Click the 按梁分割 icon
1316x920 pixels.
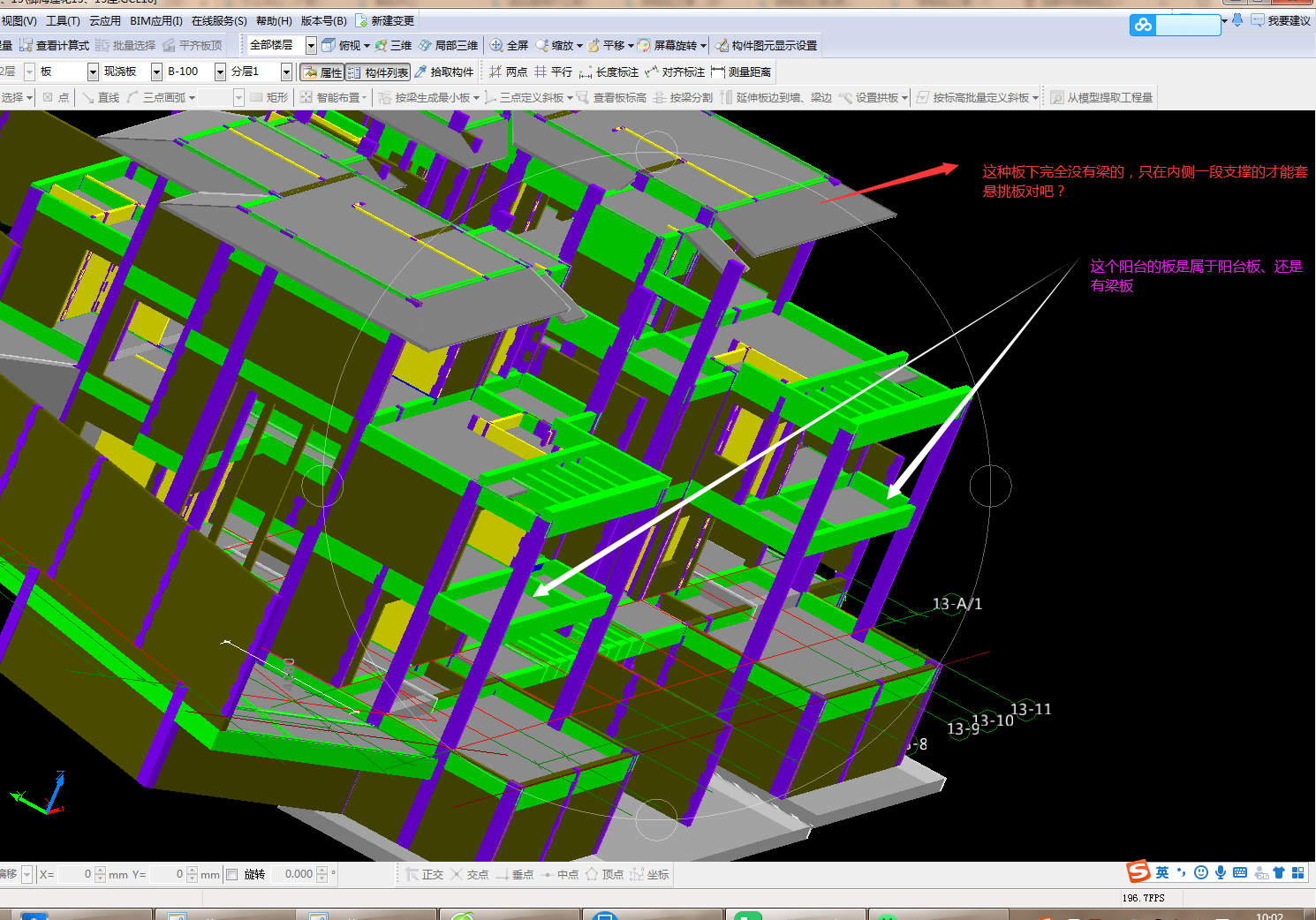click(x=660, y=97)
